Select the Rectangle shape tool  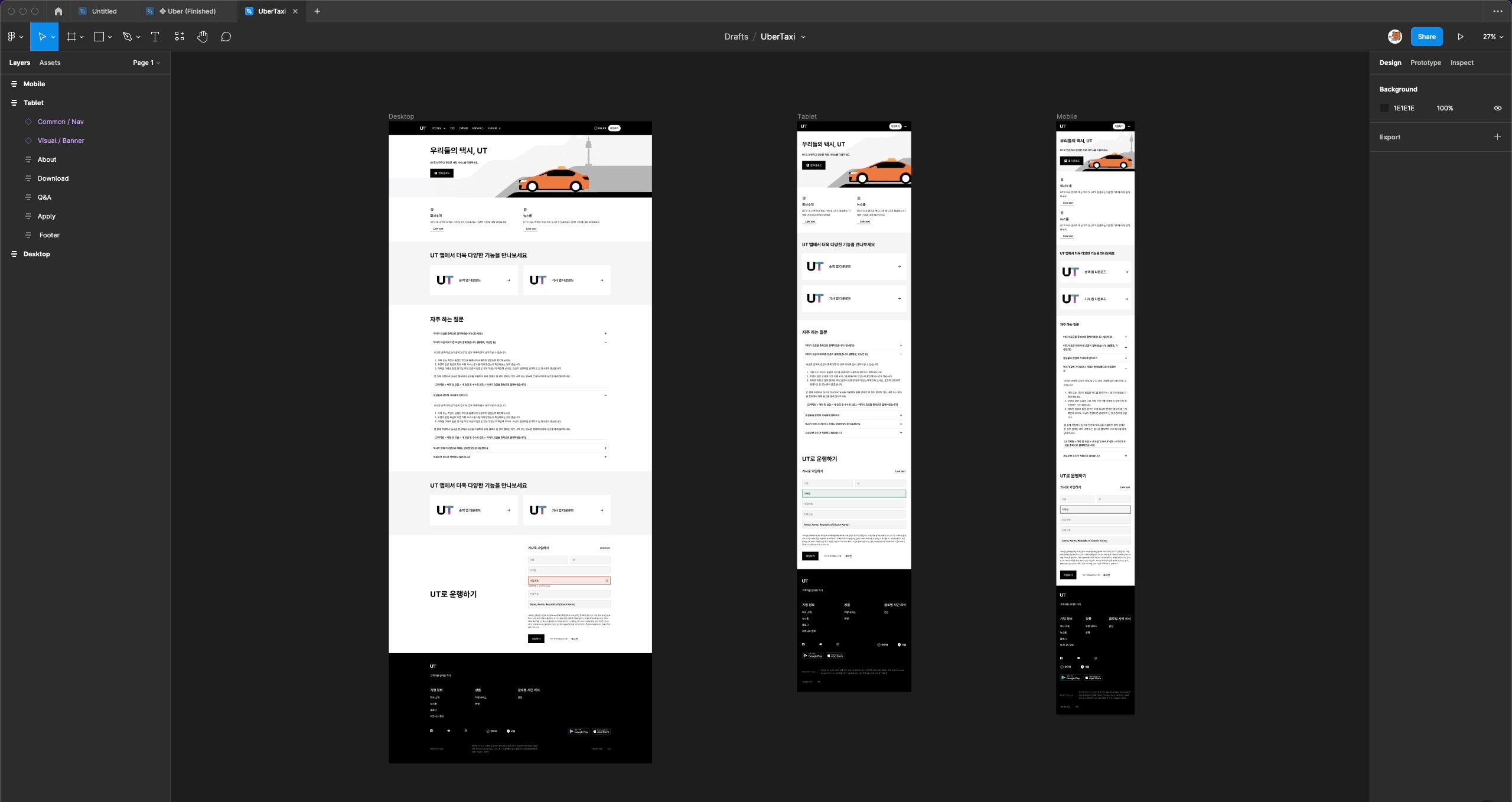99,37
